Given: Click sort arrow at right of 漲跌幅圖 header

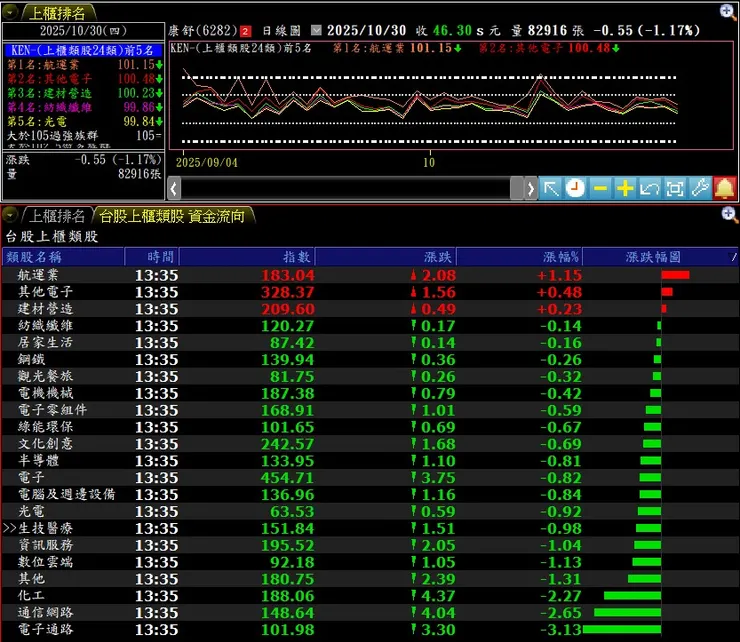Looking at the screenshot, I should pyautogui.click(x=732, y=257).
